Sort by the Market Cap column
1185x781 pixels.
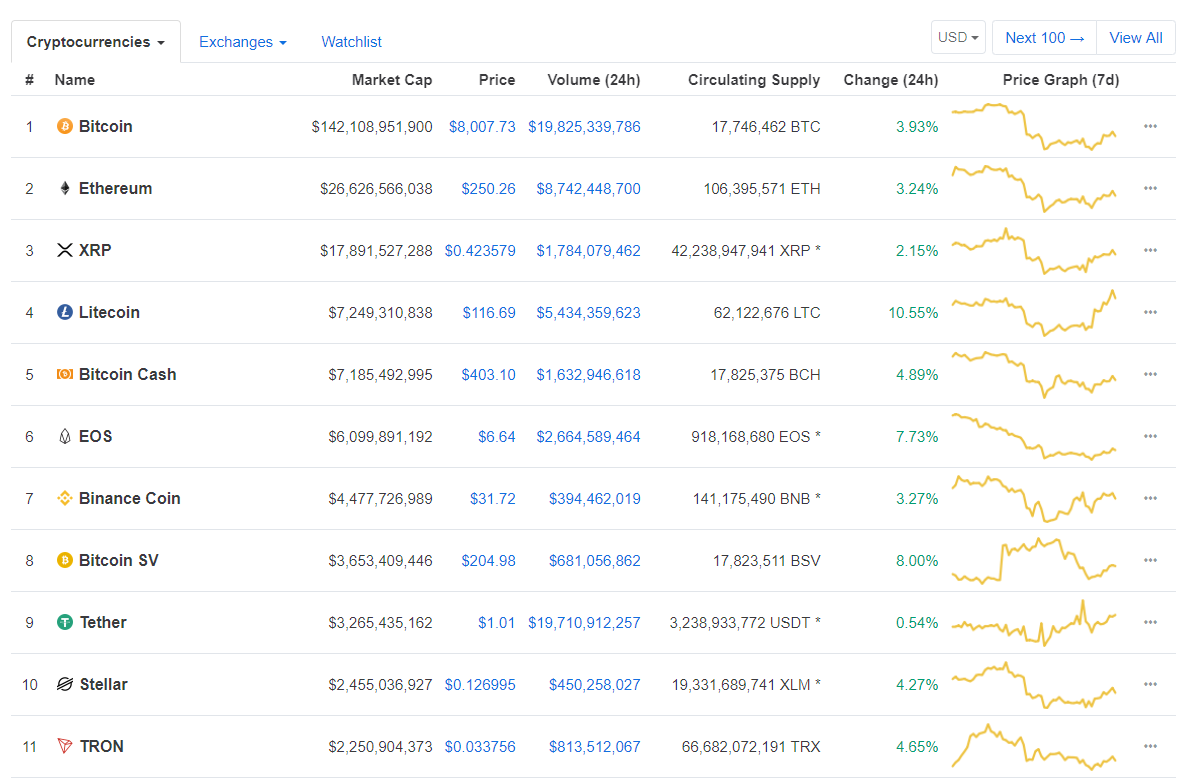(x=391, y=80)
